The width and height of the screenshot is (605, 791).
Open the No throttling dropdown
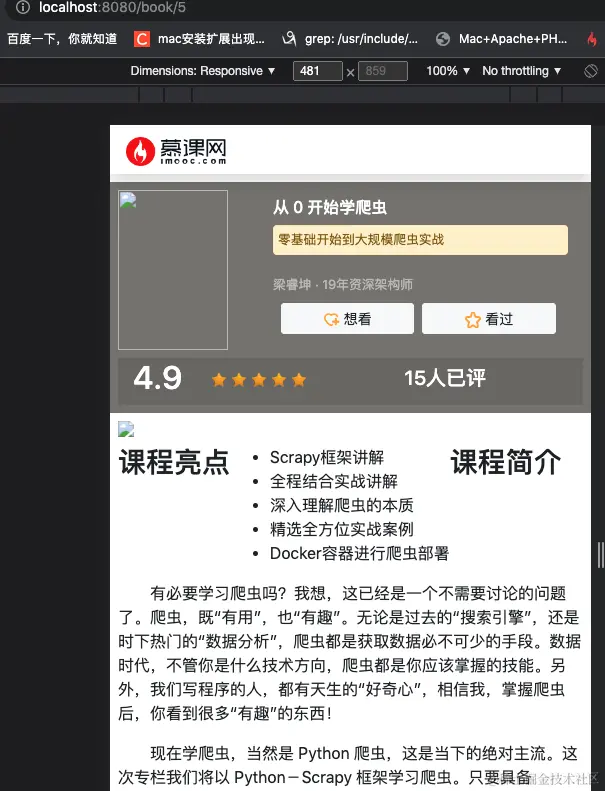pyautogui.click(x=521, y=71)
